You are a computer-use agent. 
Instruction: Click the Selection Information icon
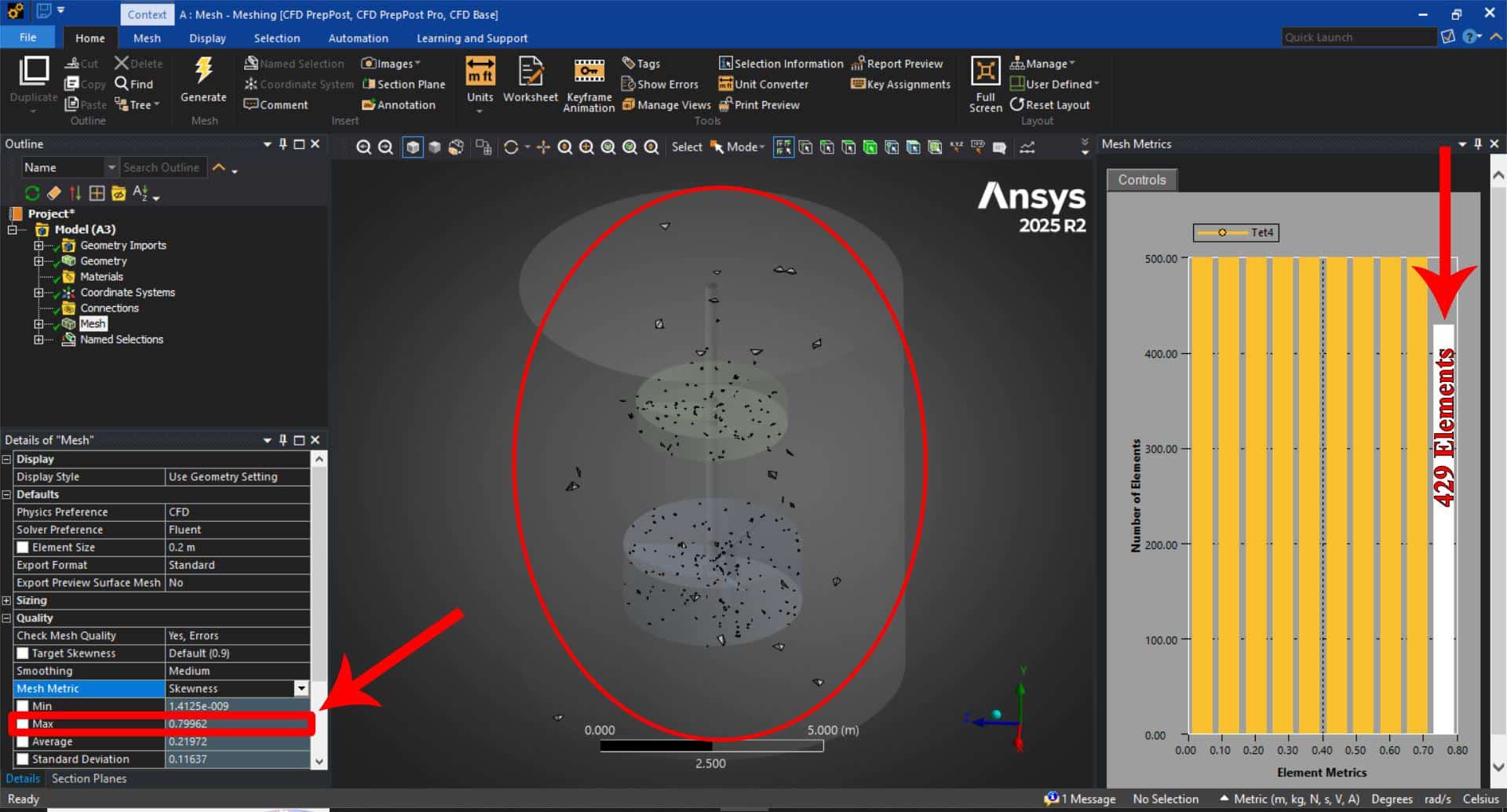[725, 64]
